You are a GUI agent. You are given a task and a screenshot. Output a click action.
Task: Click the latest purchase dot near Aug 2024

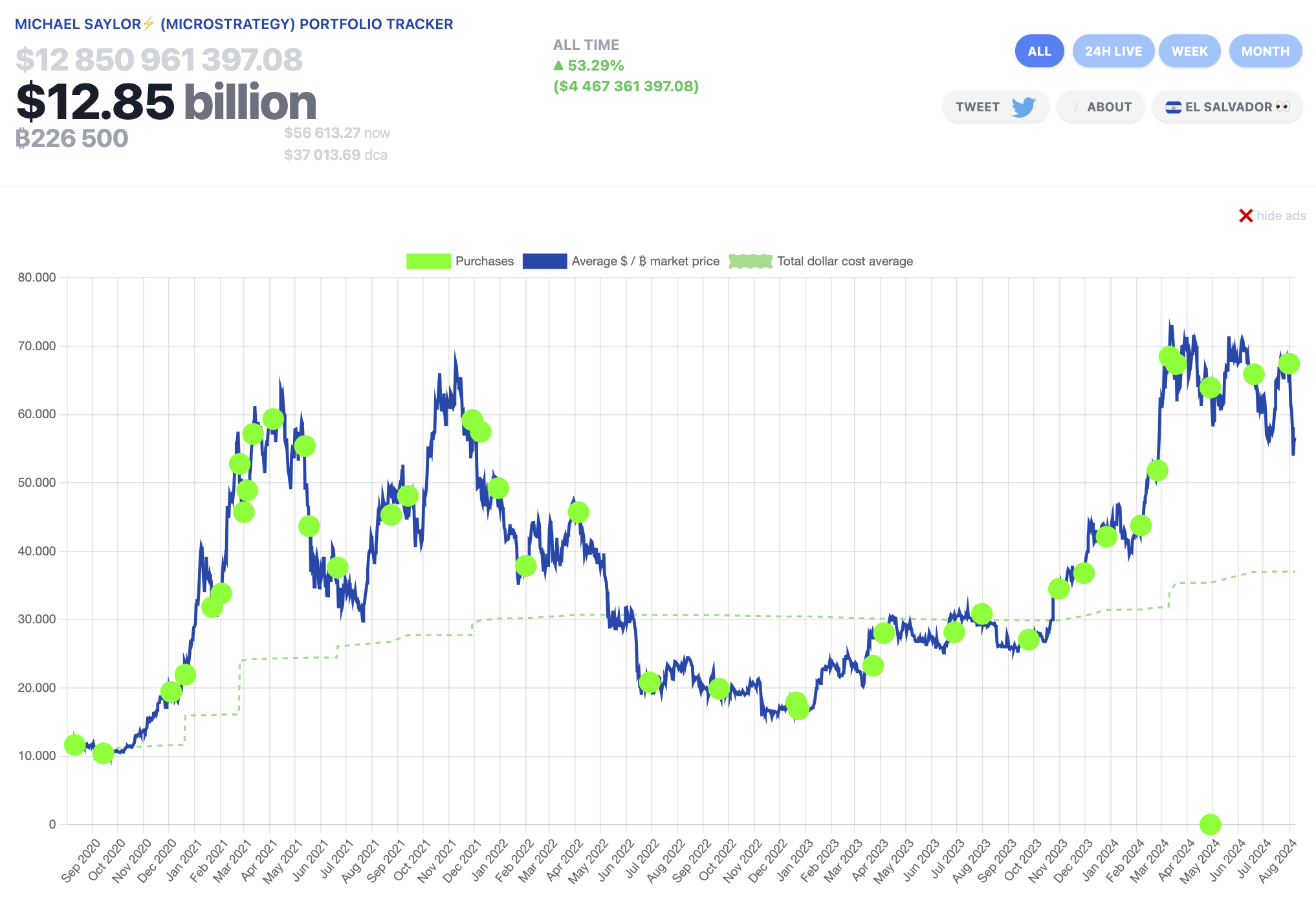(1288, 364)
